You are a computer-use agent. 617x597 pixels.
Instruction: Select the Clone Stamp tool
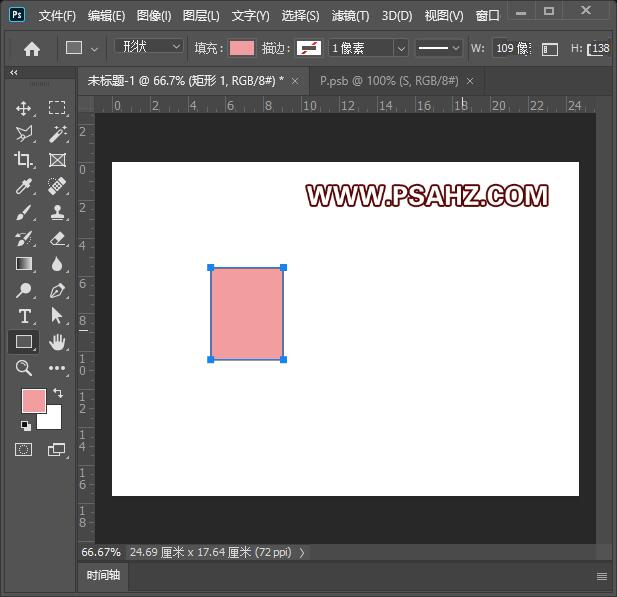click(x=57, y=213)
